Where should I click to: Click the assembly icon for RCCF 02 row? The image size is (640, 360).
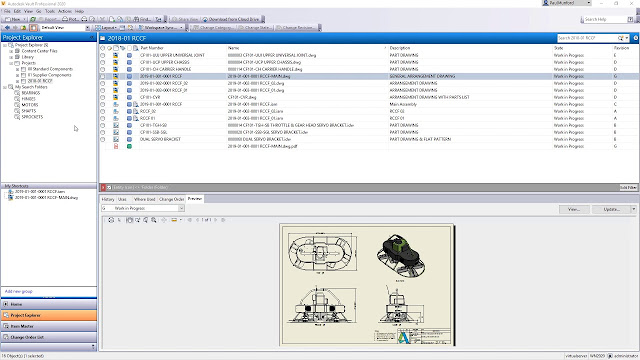116,111
